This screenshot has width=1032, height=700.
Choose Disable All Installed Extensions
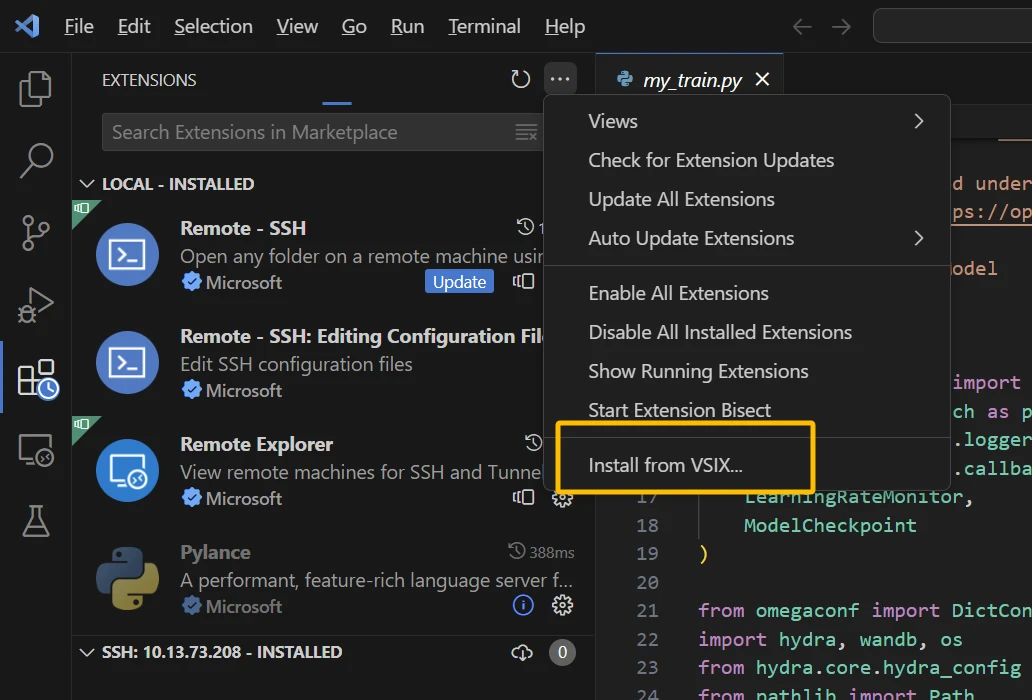point(720,332)
